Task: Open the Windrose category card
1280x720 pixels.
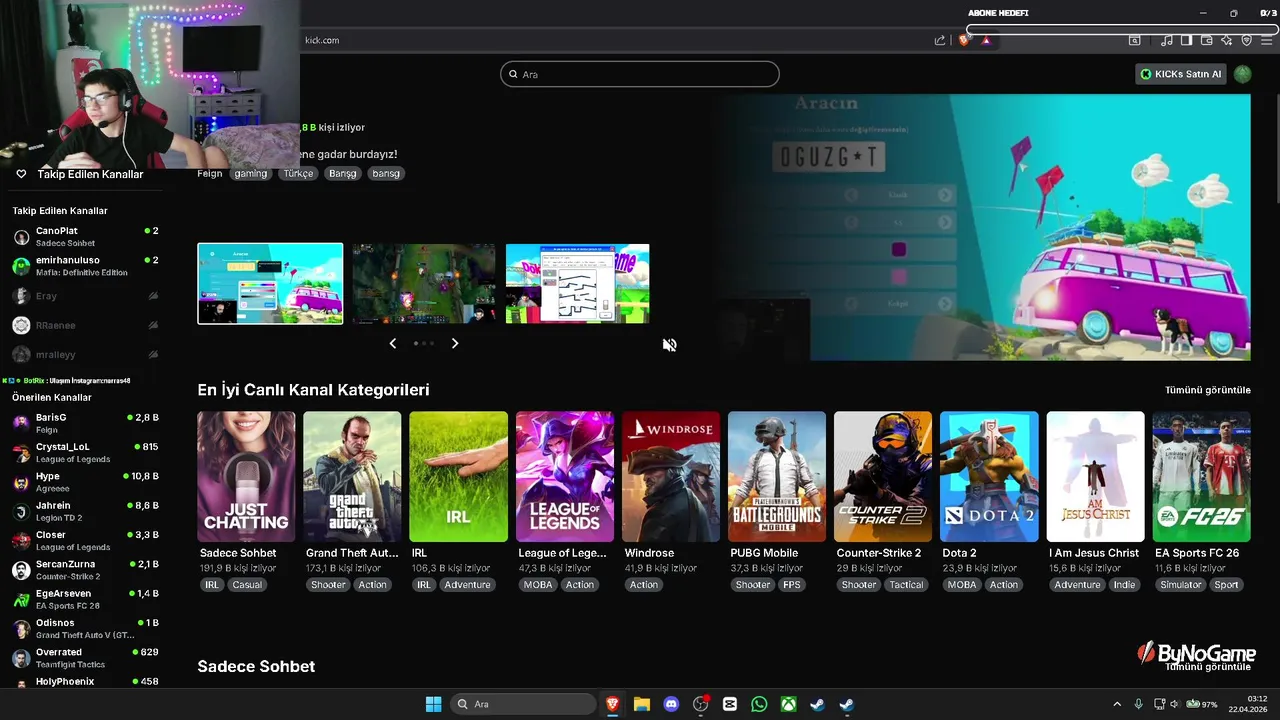Action: click(x=671, y=477)
